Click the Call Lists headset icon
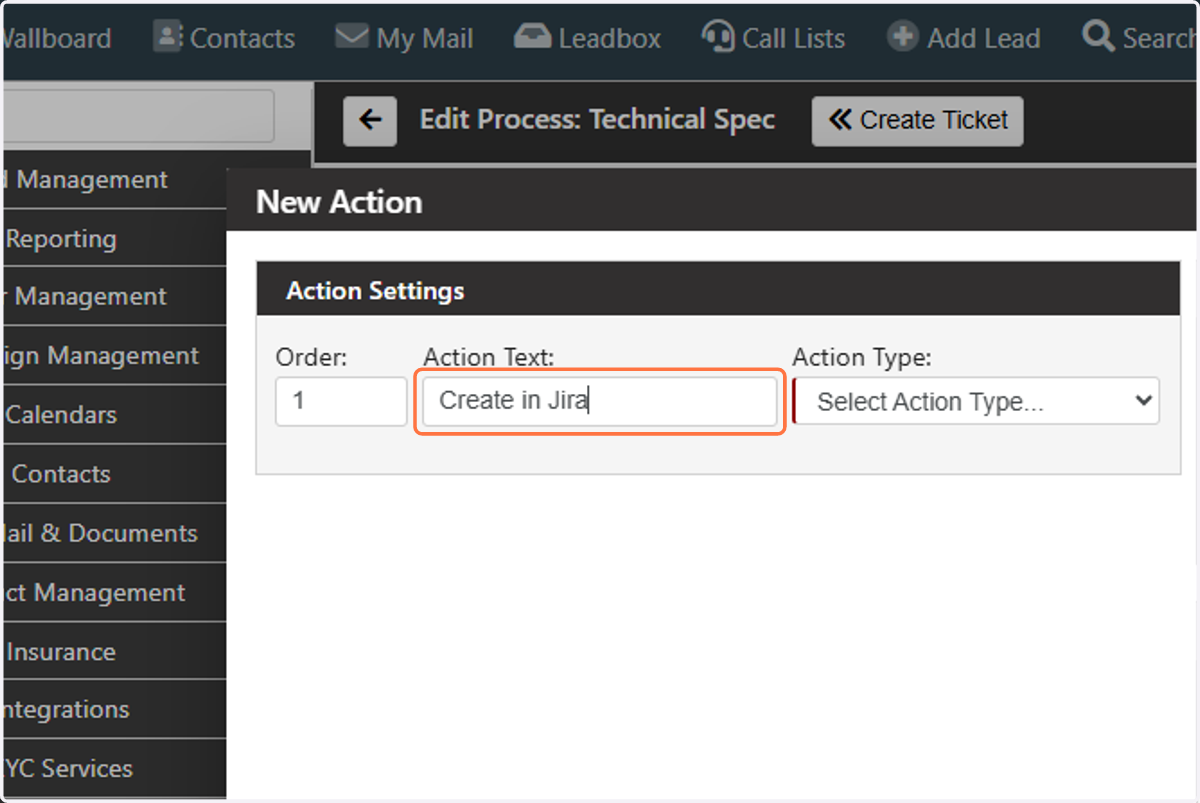The height and width of the screenshot is (803, 1200). click(x=717, y=37)
